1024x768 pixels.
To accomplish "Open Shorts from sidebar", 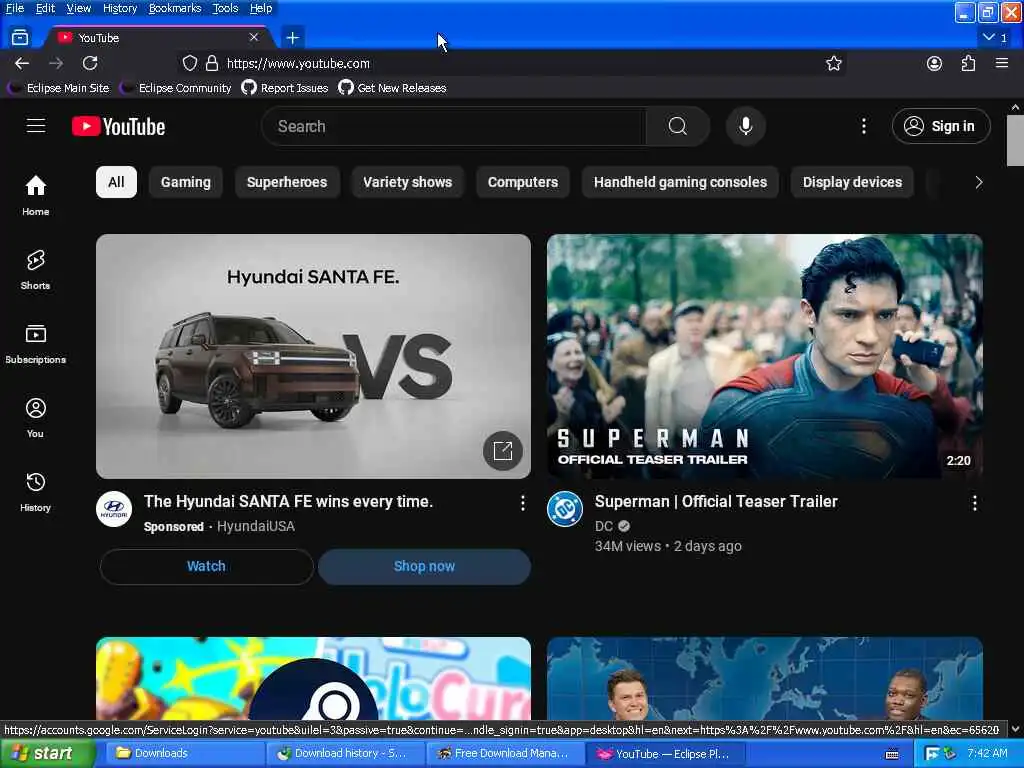I will pos(35,269).
